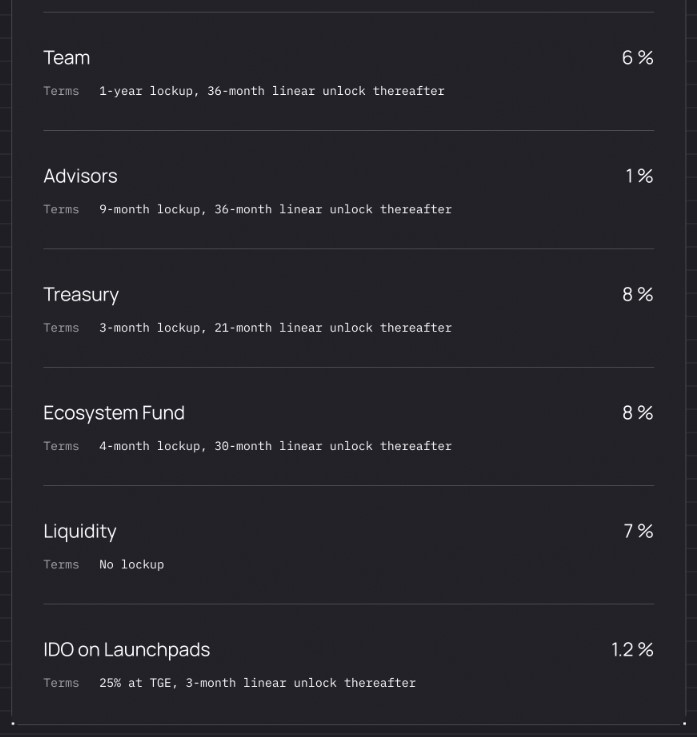The height and width of the screenshot is (737, 697).
Task: Click the Terms label under Liquidity
Action: pos(61,565)
